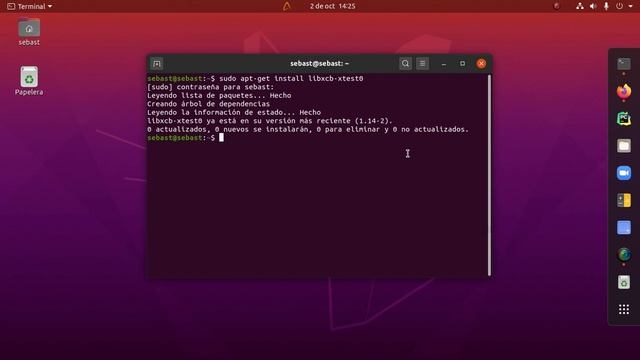
Task: Open the sebast home folder on desktop
Action: click(x=29, y=32)
